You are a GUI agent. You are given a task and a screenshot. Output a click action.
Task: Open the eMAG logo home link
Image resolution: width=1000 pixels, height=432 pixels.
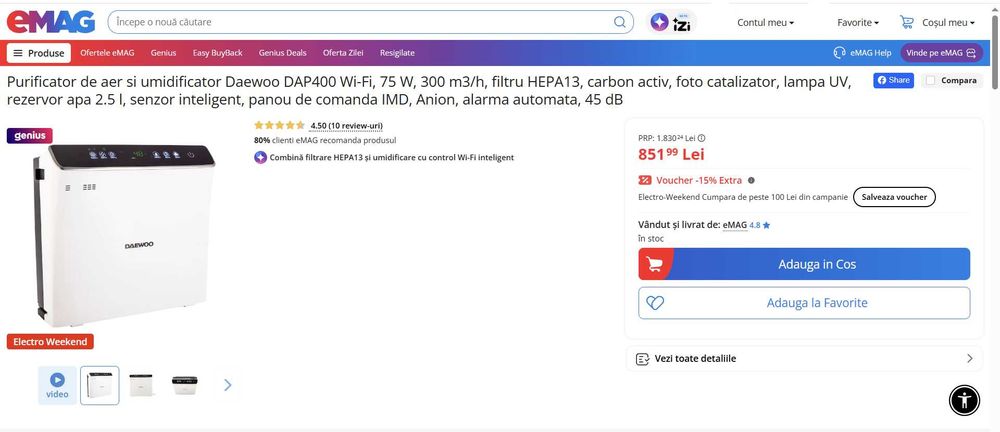[x=51, y=22]
